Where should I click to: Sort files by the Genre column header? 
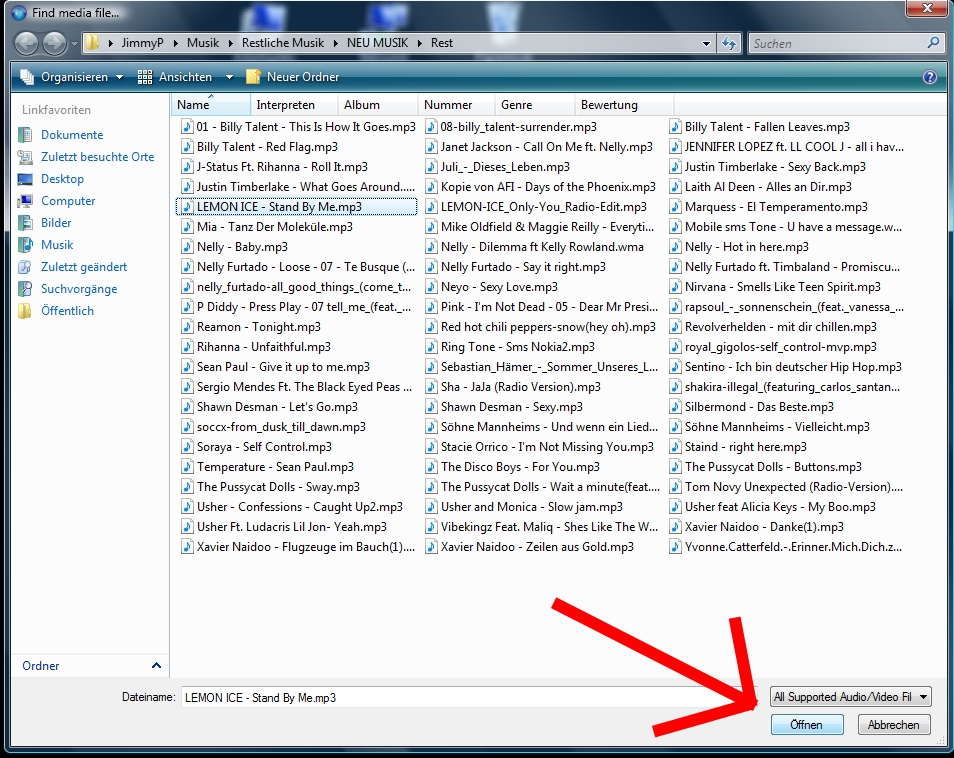click(535, 105)
